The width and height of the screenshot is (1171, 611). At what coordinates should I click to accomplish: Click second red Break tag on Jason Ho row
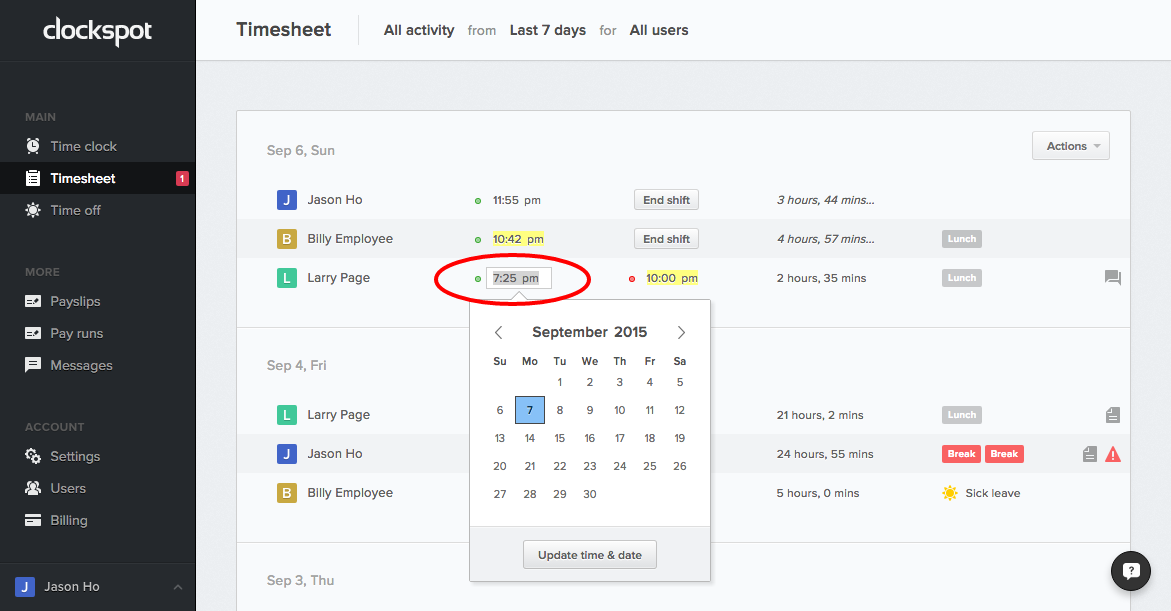pyautogui.click(x=1004, y=453)
